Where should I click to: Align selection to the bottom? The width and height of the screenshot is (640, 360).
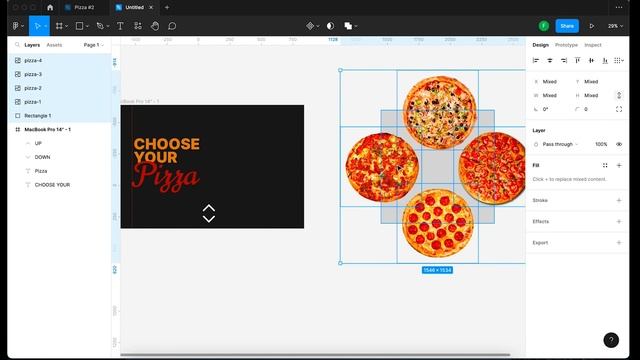pyautogui.click(x=605, y=60)
